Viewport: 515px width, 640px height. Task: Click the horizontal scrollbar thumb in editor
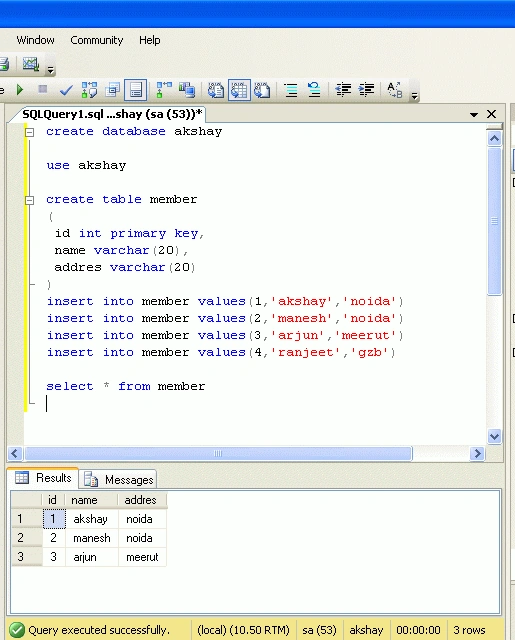(x=218, y=453)
